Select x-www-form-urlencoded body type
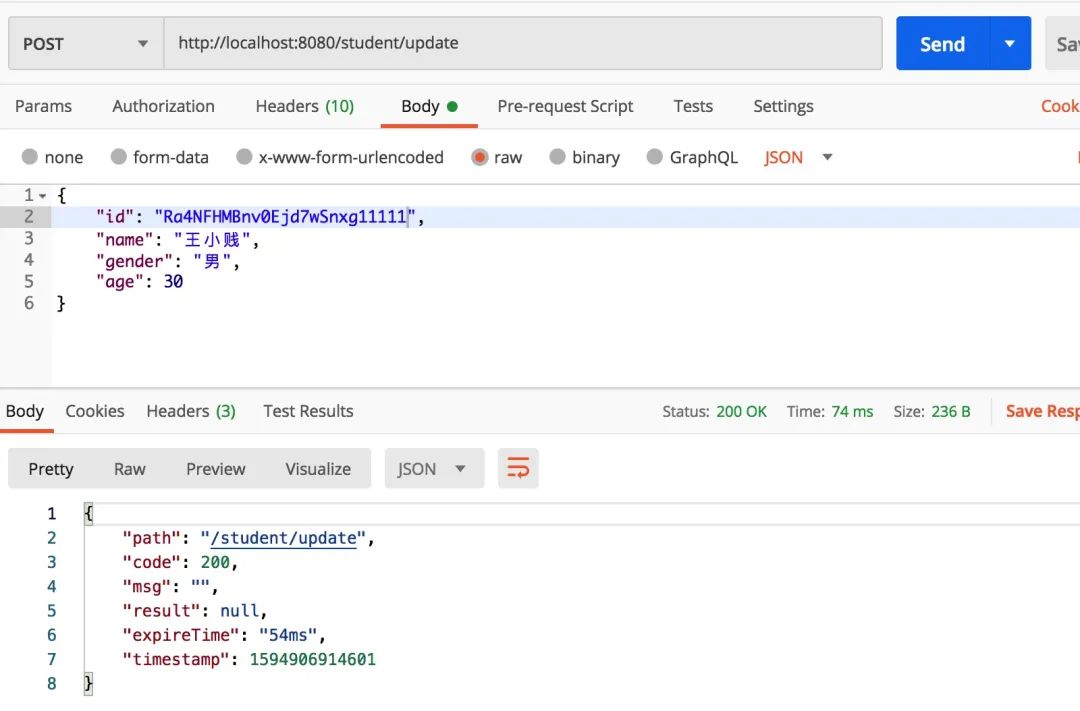The width and height of the screenshot is (1080, 711). pos(244,157)
